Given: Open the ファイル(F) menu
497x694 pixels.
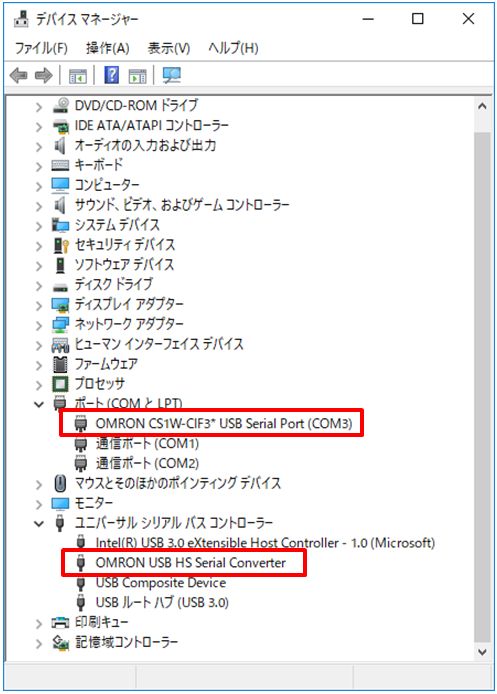Looking at the screenshot, I should click(x=41, y=47).
